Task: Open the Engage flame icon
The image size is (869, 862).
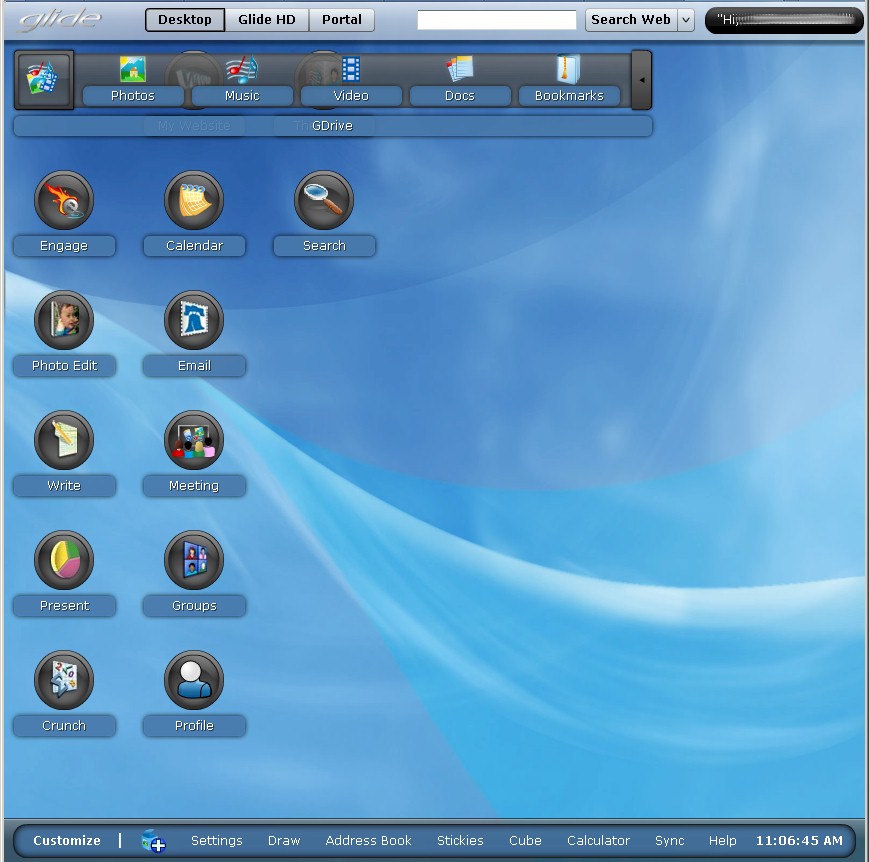Action: [64, 200]
